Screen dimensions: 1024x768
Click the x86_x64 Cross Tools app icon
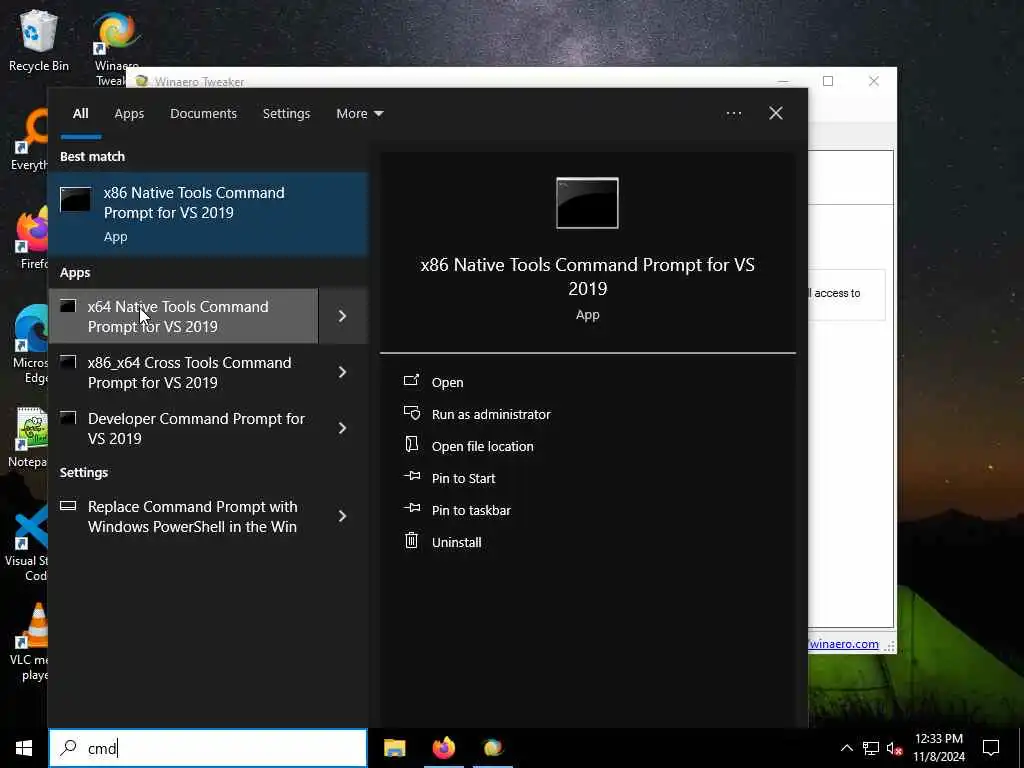(68, 362)
